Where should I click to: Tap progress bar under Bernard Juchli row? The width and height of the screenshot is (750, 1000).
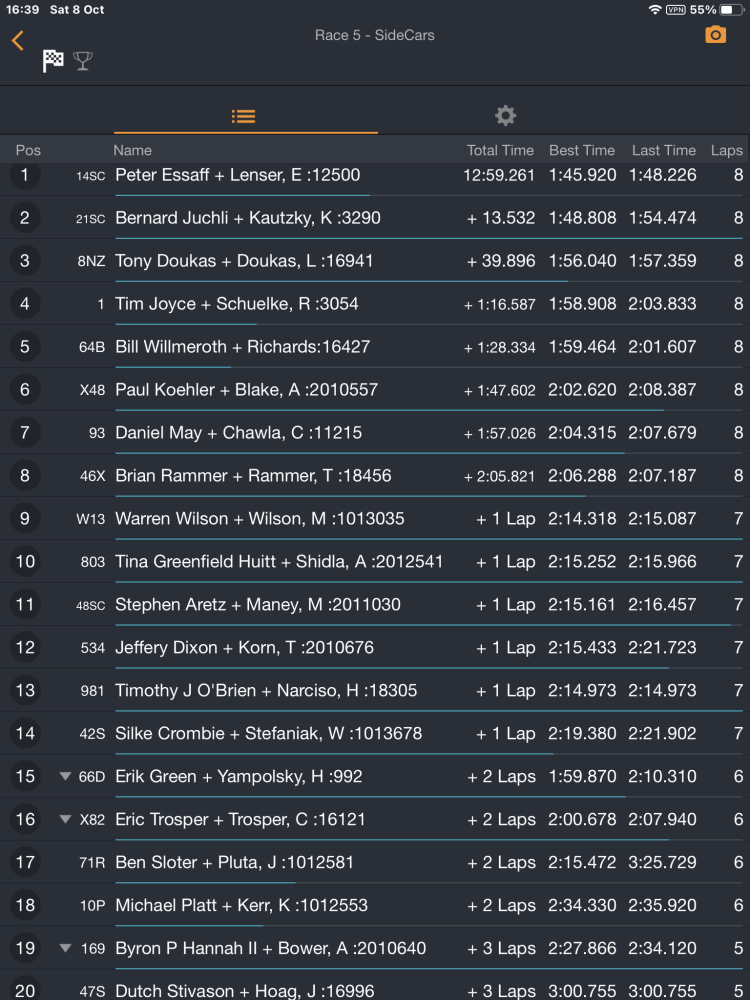[429, 239]
